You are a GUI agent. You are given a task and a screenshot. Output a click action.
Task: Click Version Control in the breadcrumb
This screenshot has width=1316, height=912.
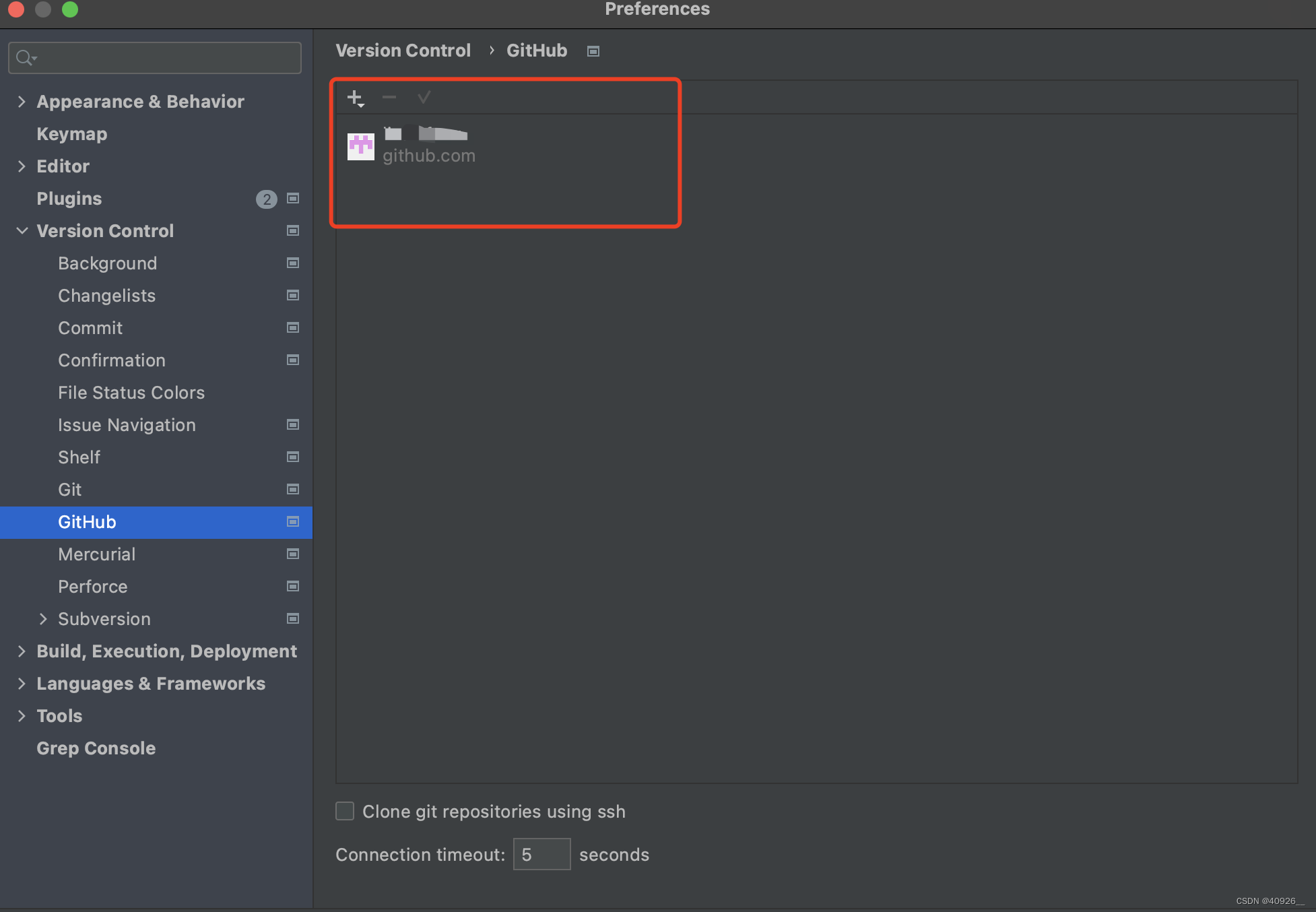tap(403, 51)
